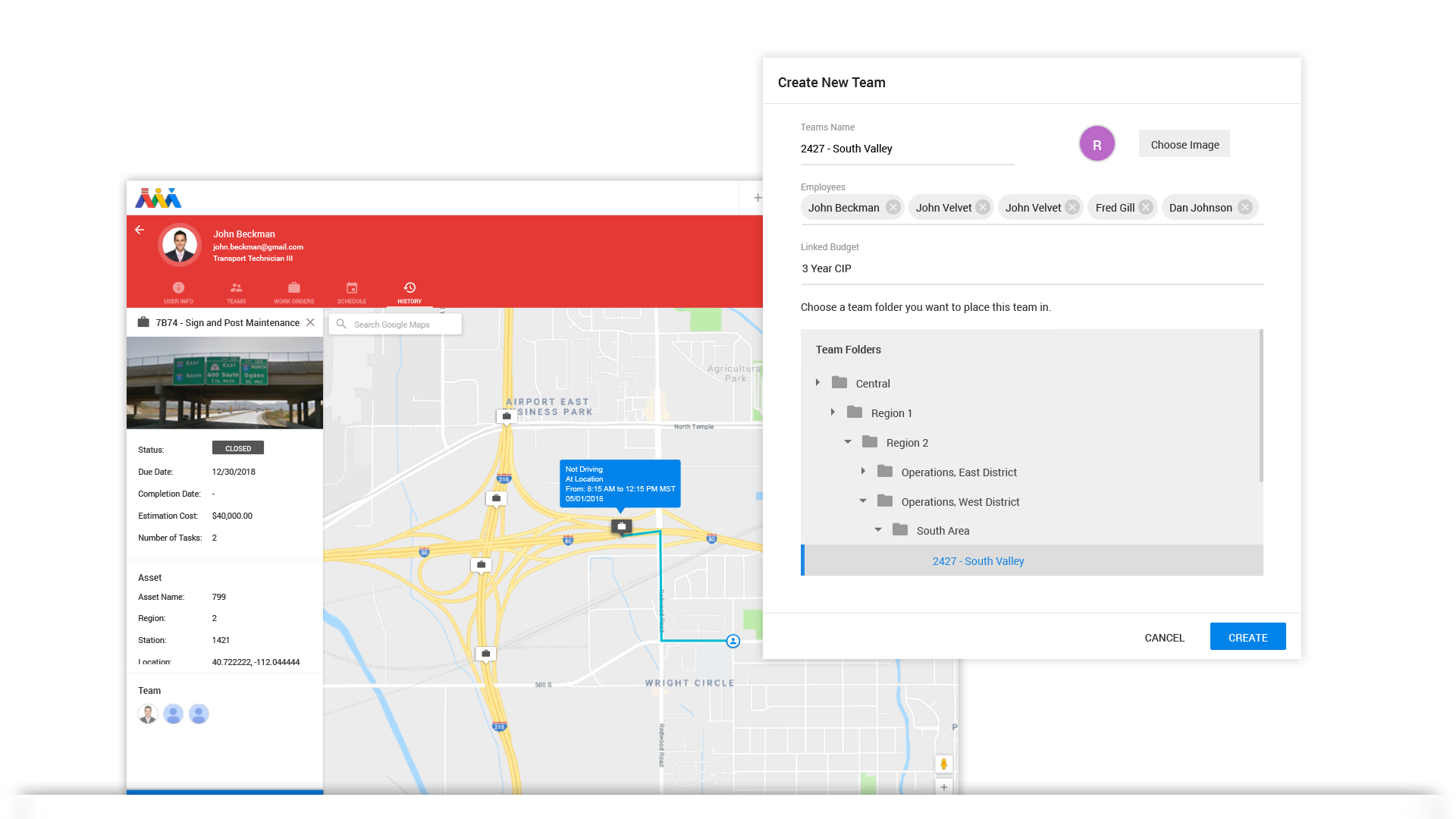The image size is (1456, 819).
Task: Collapse the South Area folder arrow
Action: point(878,530)
